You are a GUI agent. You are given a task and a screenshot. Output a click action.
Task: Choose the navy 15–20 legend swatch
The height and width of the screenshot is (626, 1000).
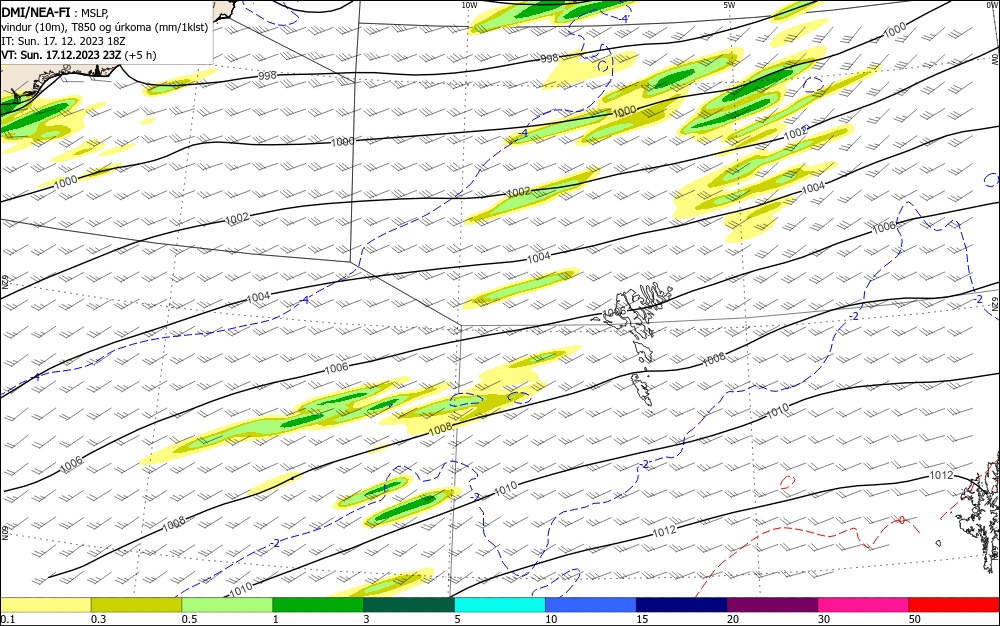click(681, 605)
